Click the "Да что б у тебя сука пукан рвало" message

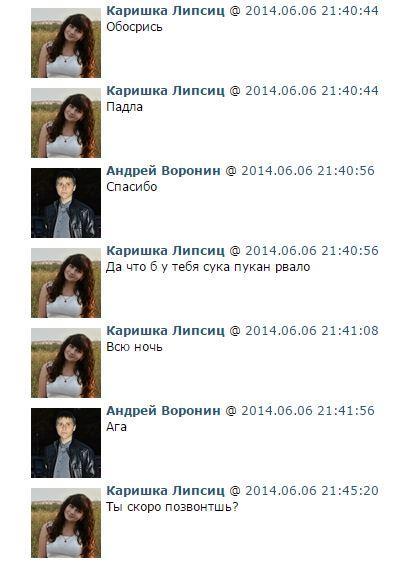(x=208, y=267)
